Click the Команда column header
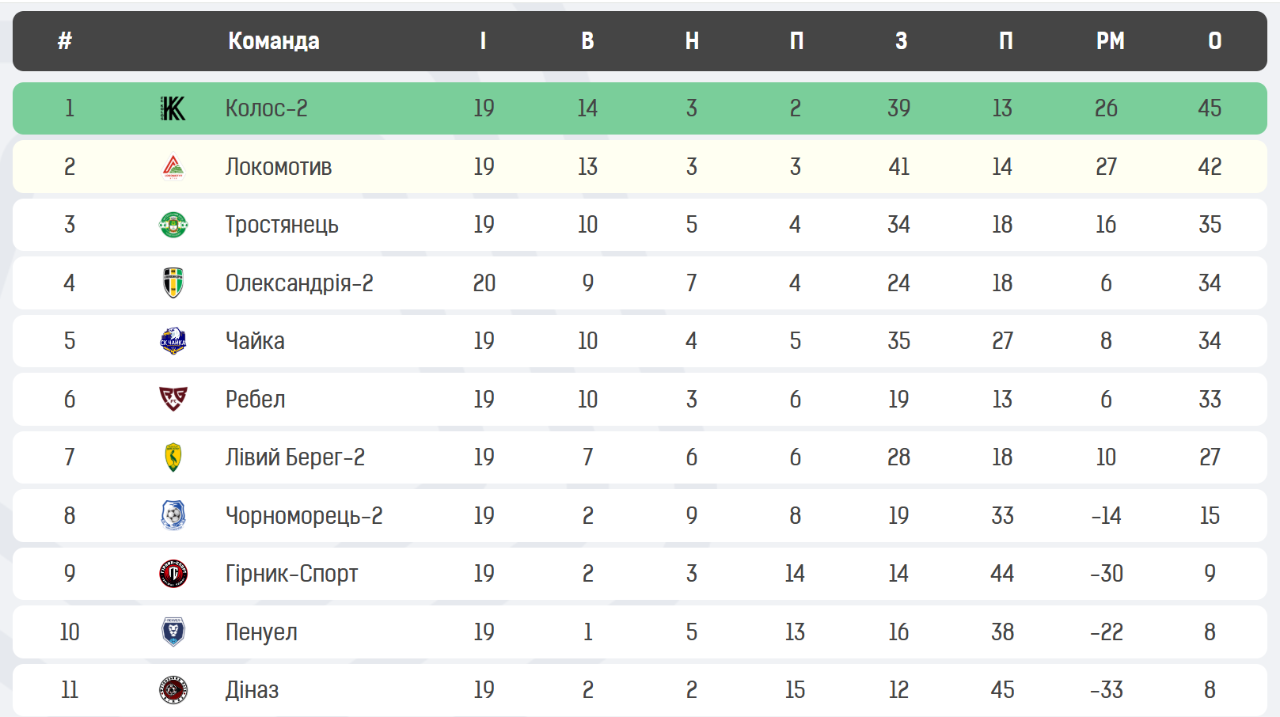 pos(273,41)
